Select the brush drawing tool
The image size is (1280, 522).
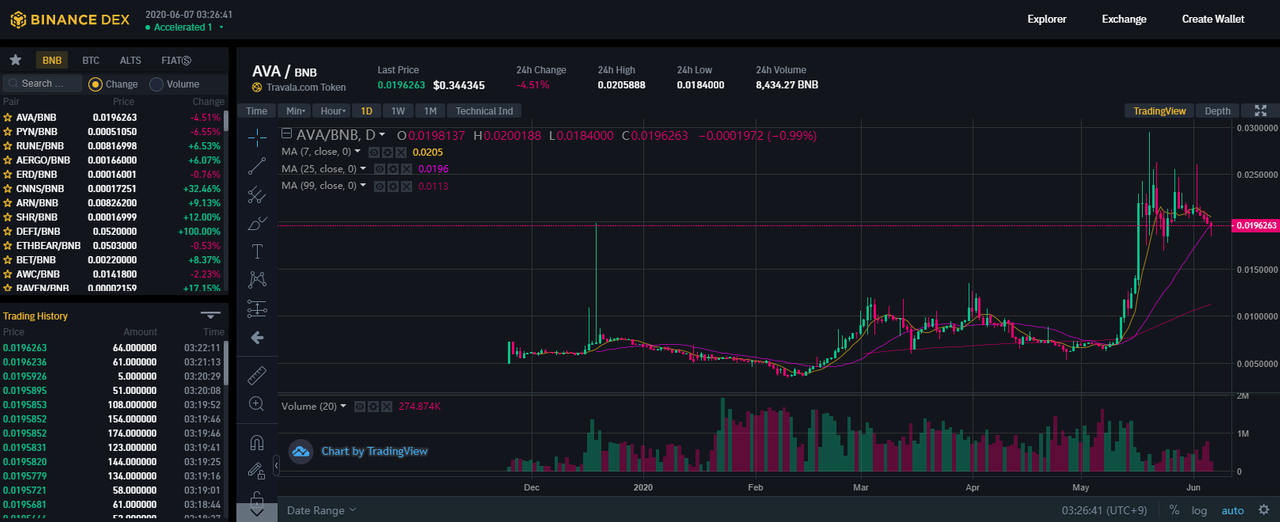(257, 223)
